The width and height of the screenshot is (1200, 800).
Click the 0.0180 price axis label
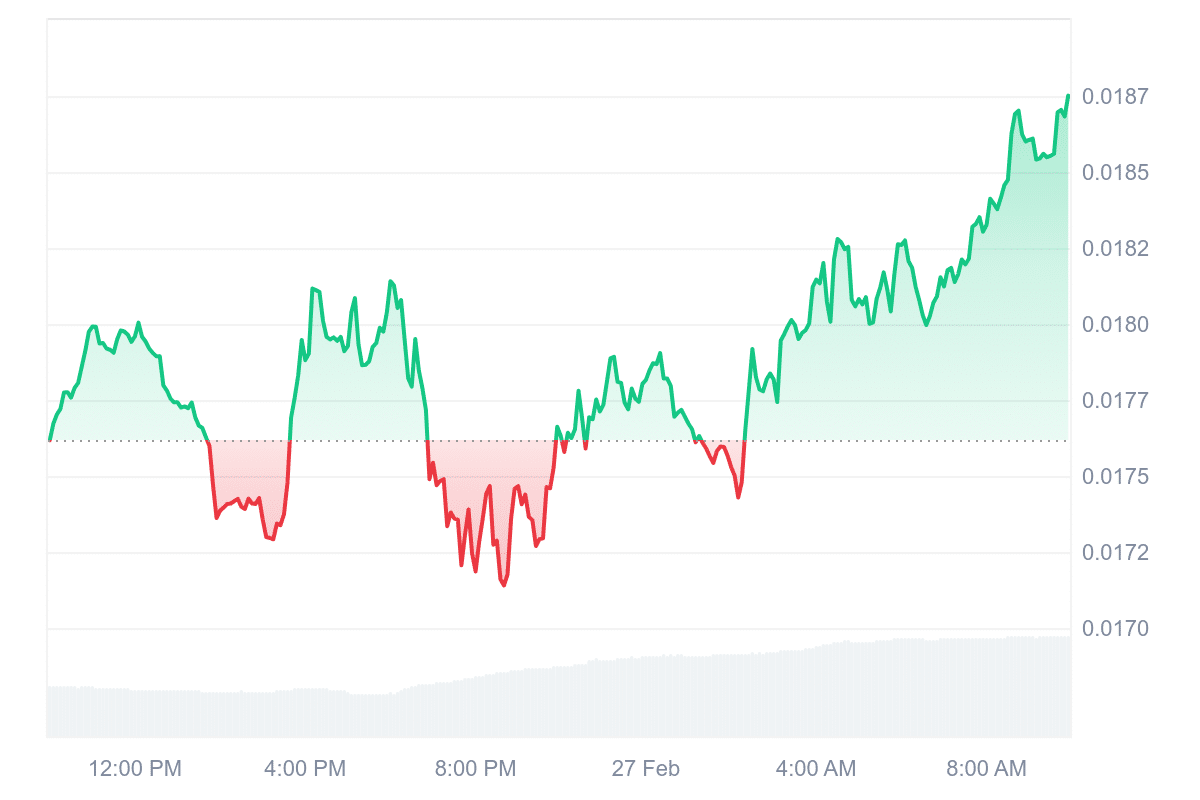point(1115,325)
